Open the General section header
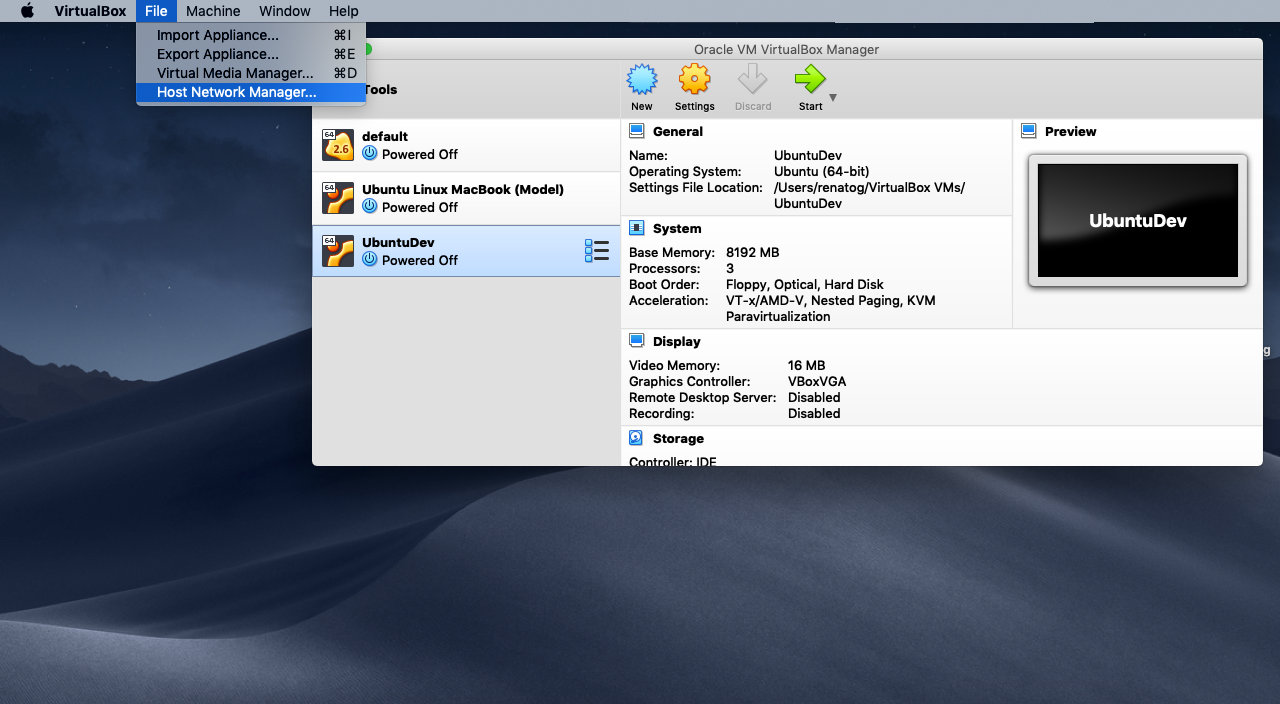This screenshot has height=704, width=1280. (x=677, y=131)
